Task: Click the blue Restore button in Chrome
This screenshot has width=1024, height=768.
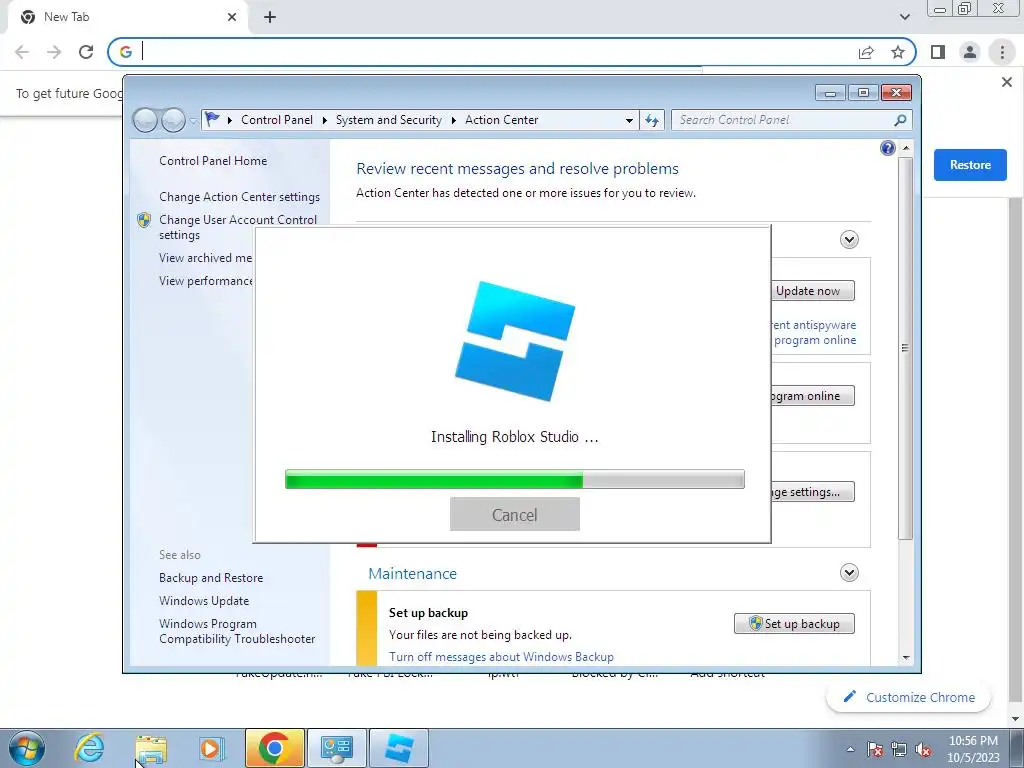Action: (970, 165)
